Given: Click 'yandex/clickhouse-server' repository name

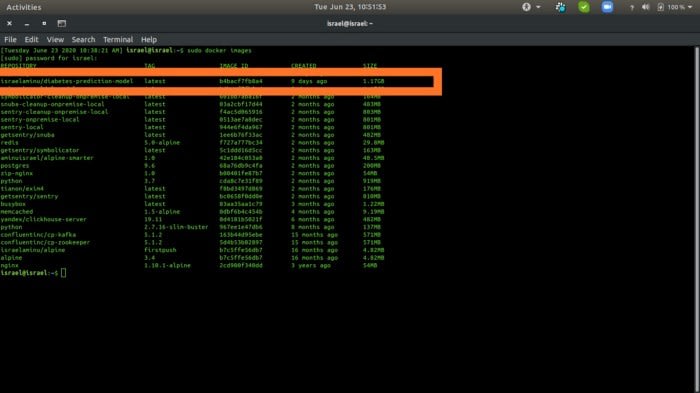Looking at the screenshot, I should [43, 219].
